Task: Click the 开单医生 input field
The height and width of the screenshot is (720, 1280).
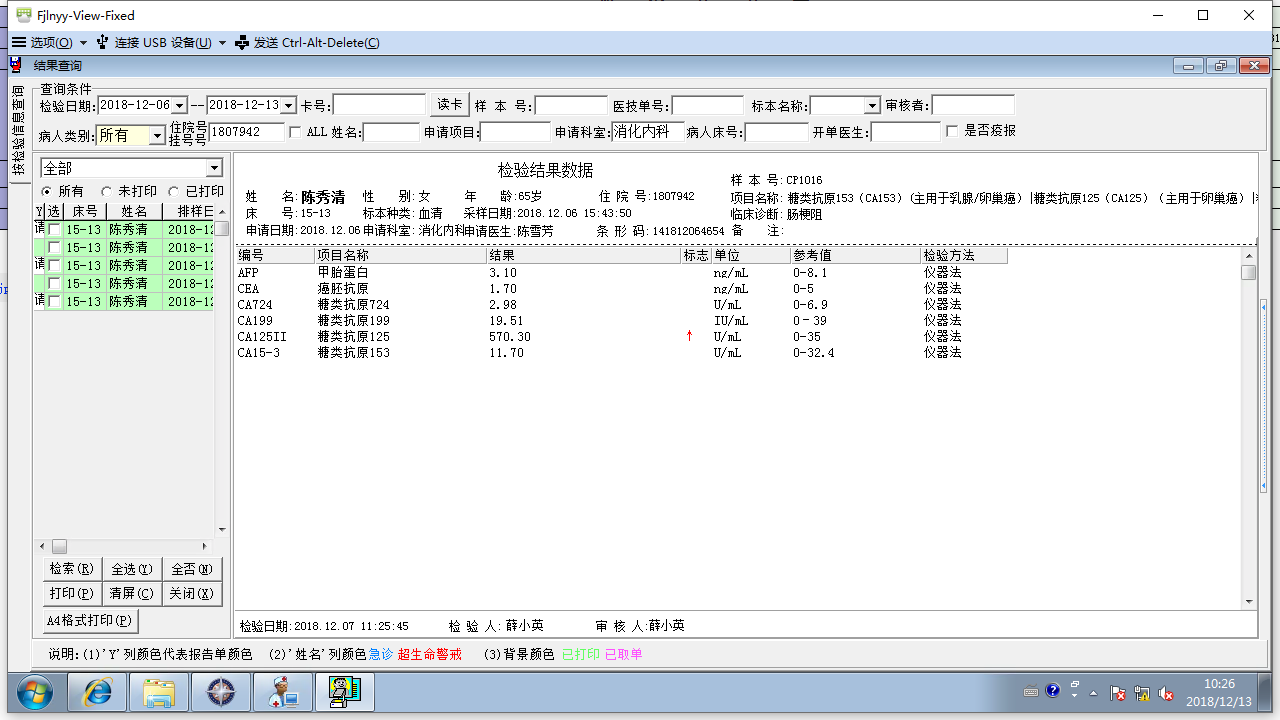Action: (906, 132)
